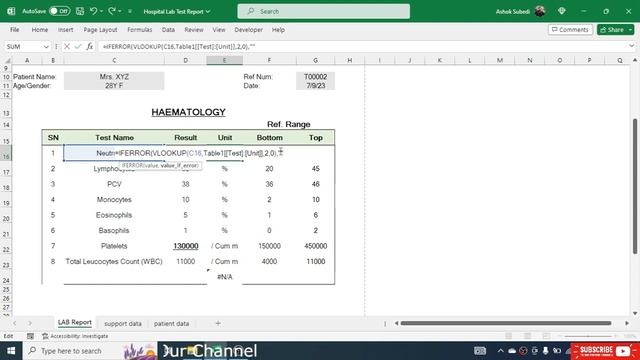Click the horizontal scrollbar left arrow
Viewport: 640px width, 360px height.
[x=396, y=323]
